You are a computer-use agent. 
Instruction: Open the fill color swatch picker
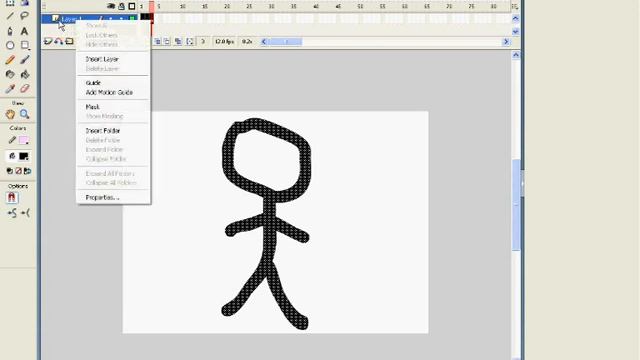pyautogui.click(x=23, y=156)
